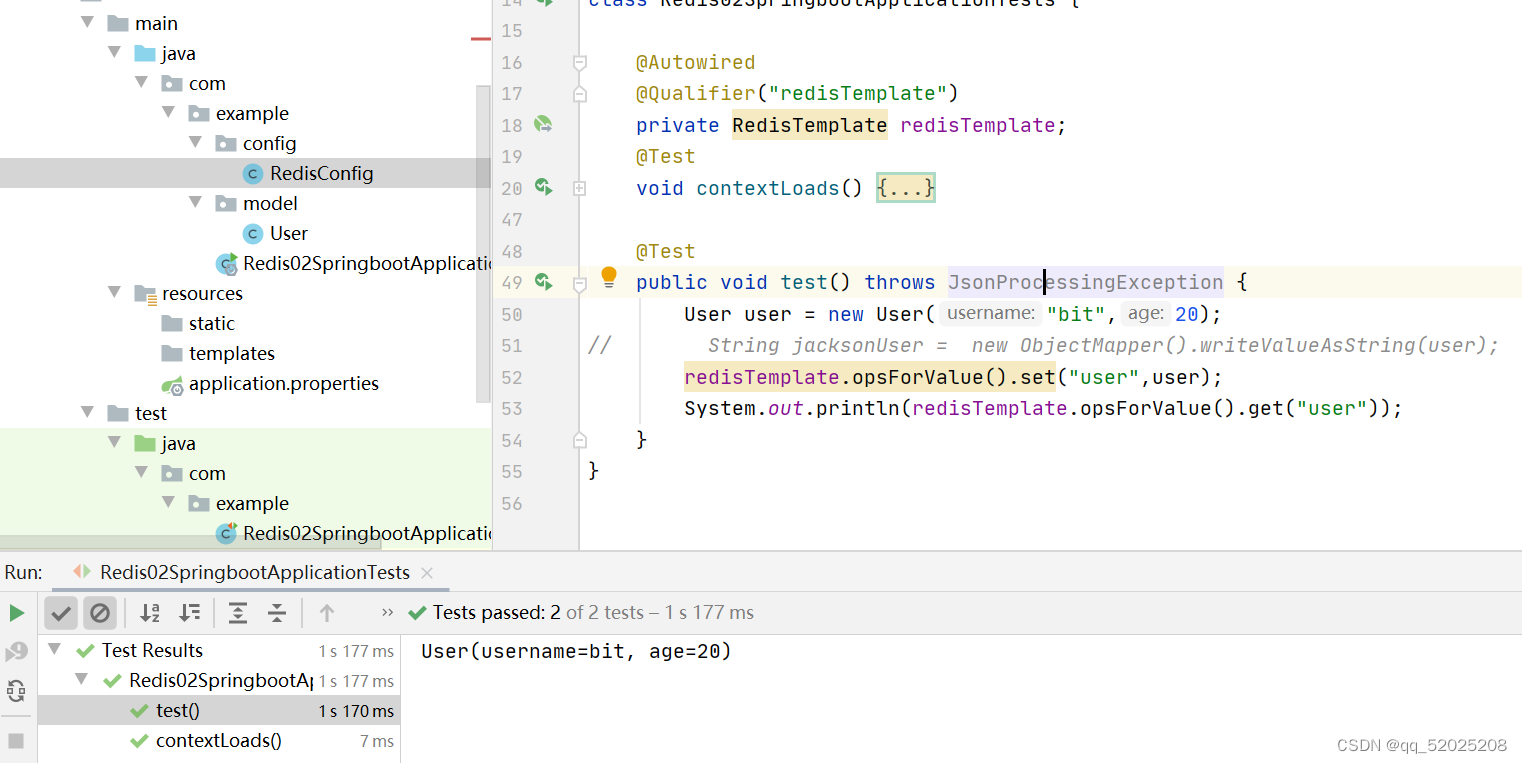1522x763 pixels.
Task: Click the RedisTemplate type on line 18
Action: pyautogui.click(x=810, y=125)
